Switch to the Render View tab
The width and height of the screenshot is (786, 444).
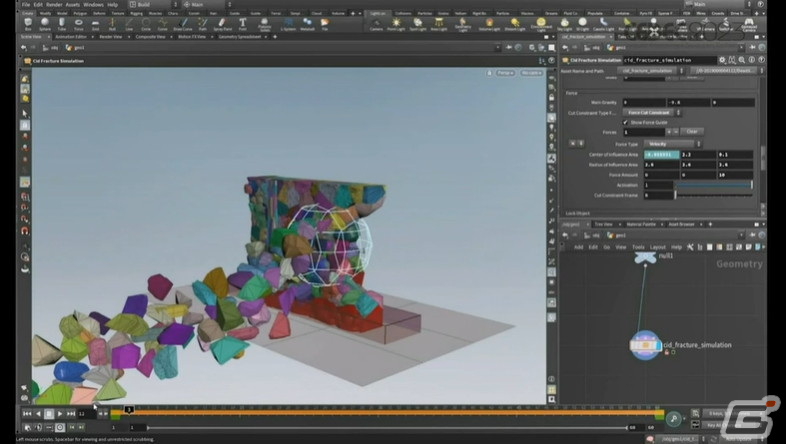pyautogui.click(x=110, y=37)
